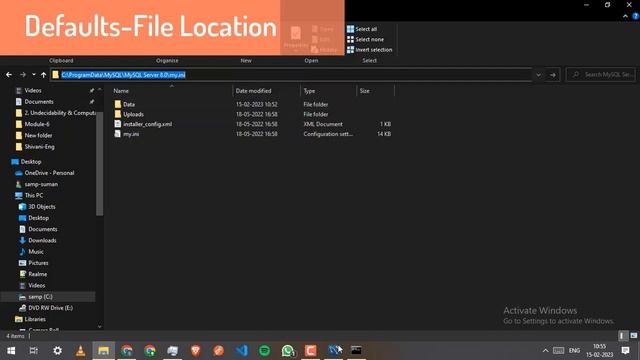640x360 pixels.
Task: Click Select none in the ribbon
Action: coord(365,39)
